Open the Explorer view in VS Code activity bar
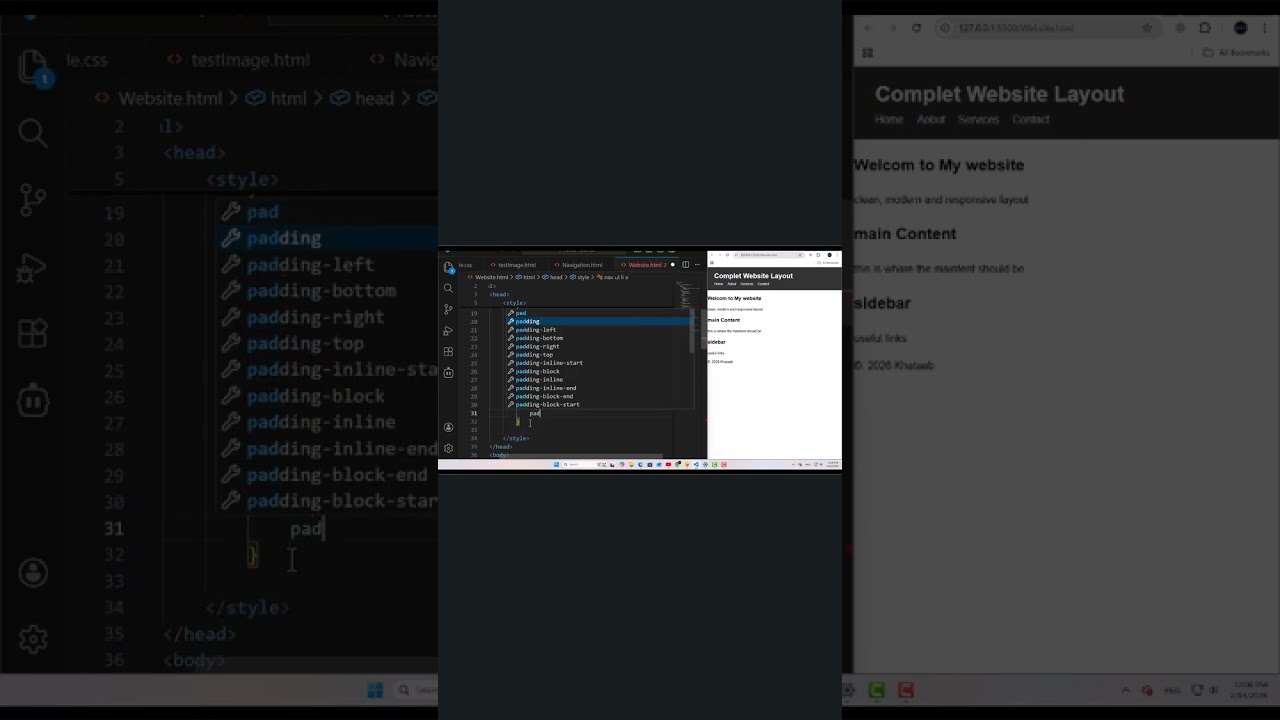 pos(448,267)
